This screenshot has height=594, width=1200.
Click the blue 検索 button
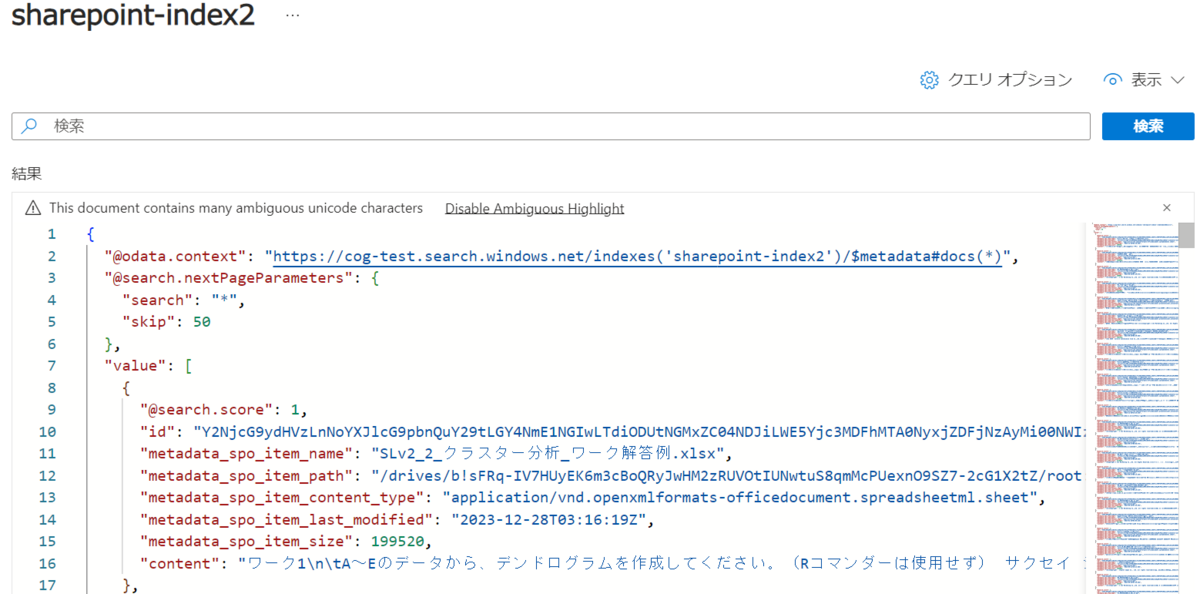point(1148,126)
